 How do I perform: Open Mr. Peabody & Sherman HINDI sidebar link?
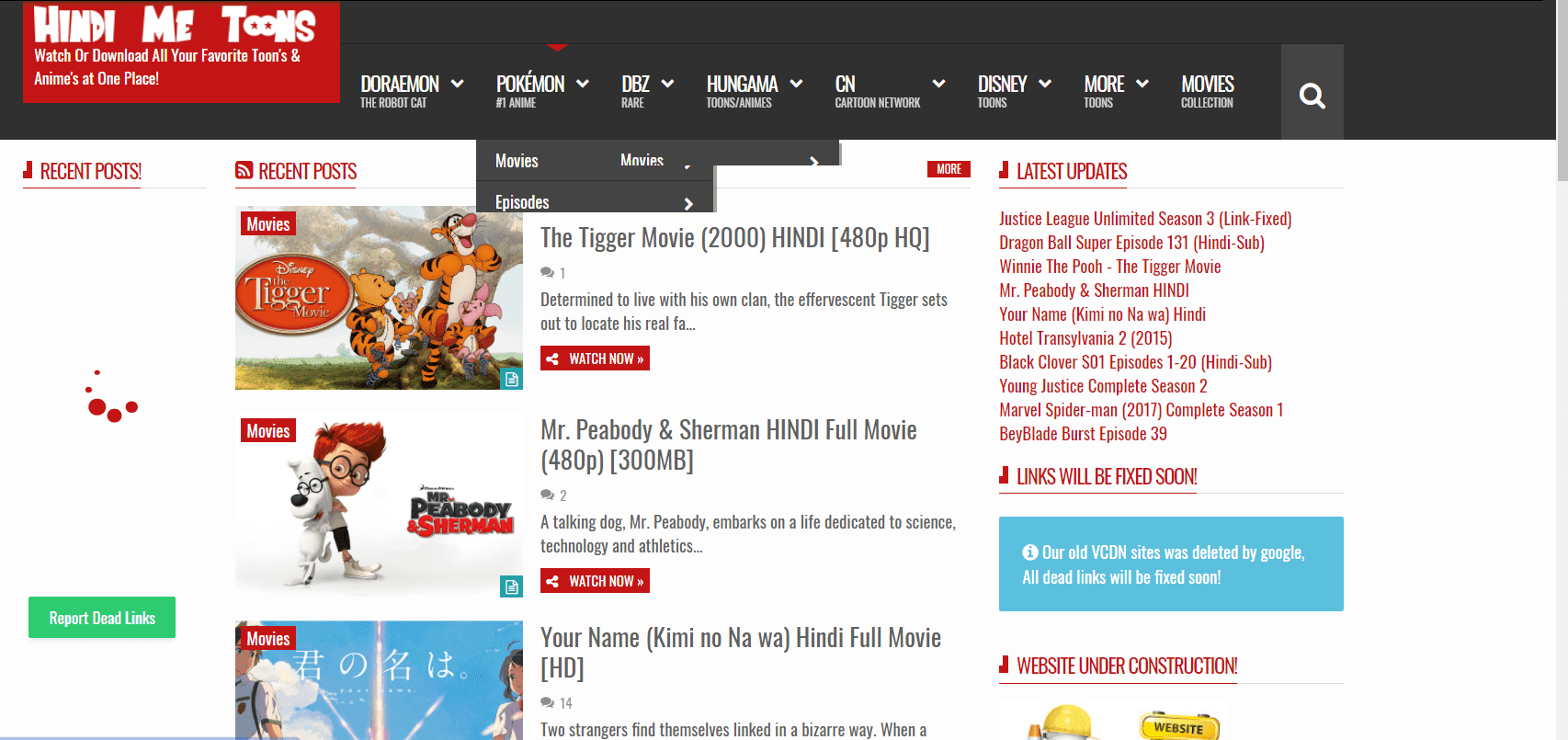click(1094, 290)
